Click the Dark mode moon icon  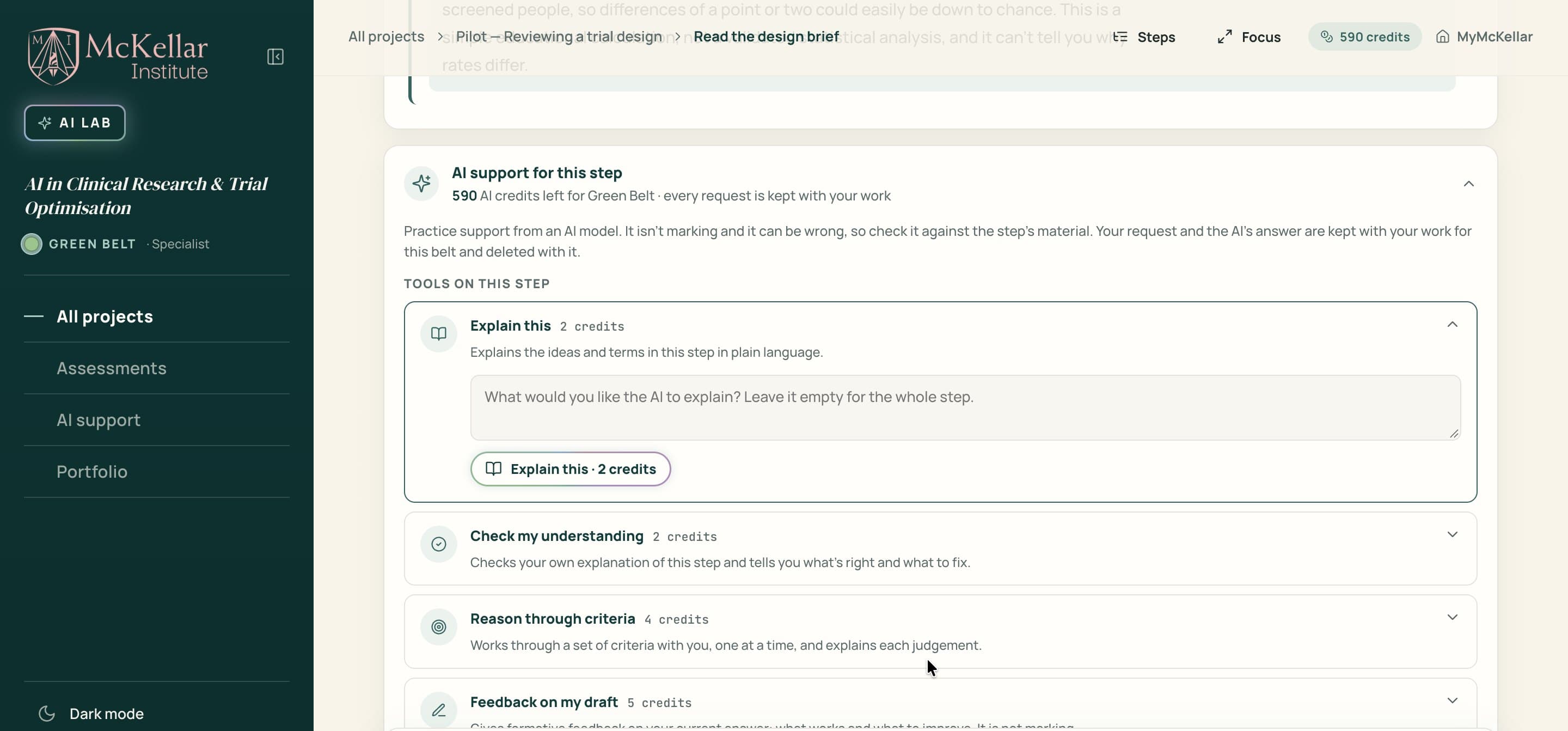click(47, 714)
